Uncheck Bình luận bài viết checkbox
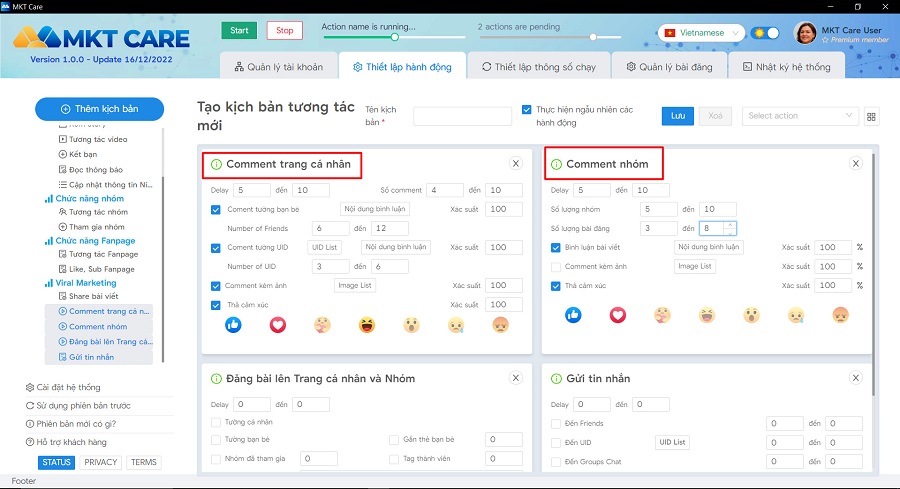Viewport: 900px width, 489px height. tap(556, 247)
